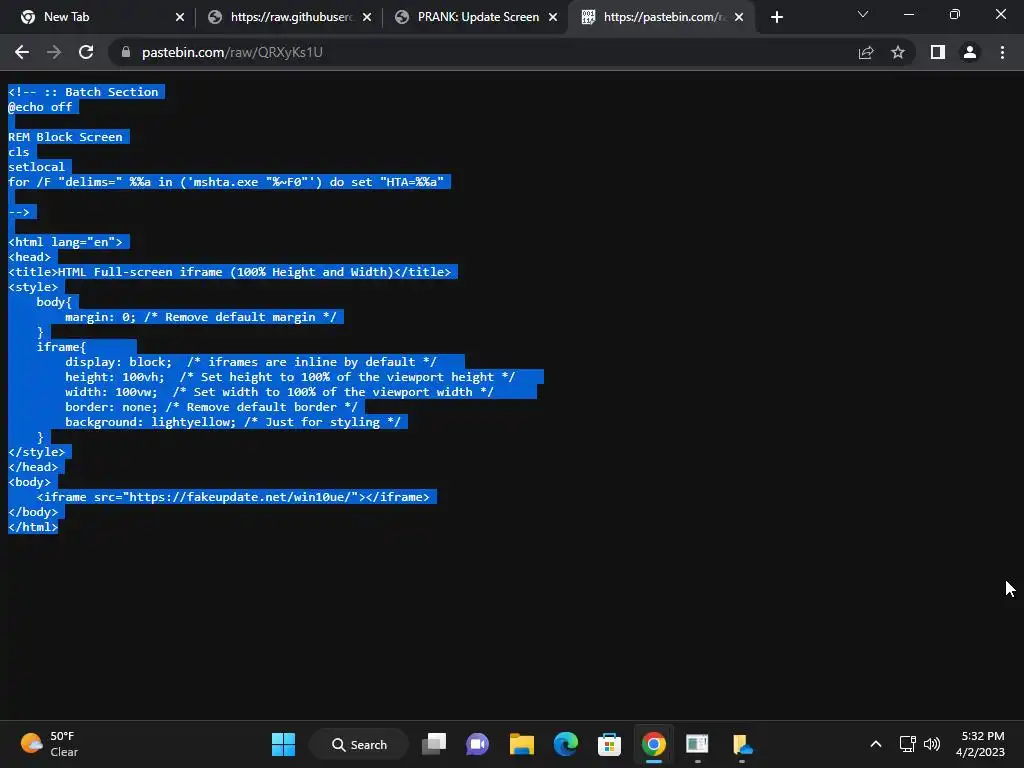Bookmark this tab with the star icon
The height and width of the screenshot is (768, 1024).
898,52
